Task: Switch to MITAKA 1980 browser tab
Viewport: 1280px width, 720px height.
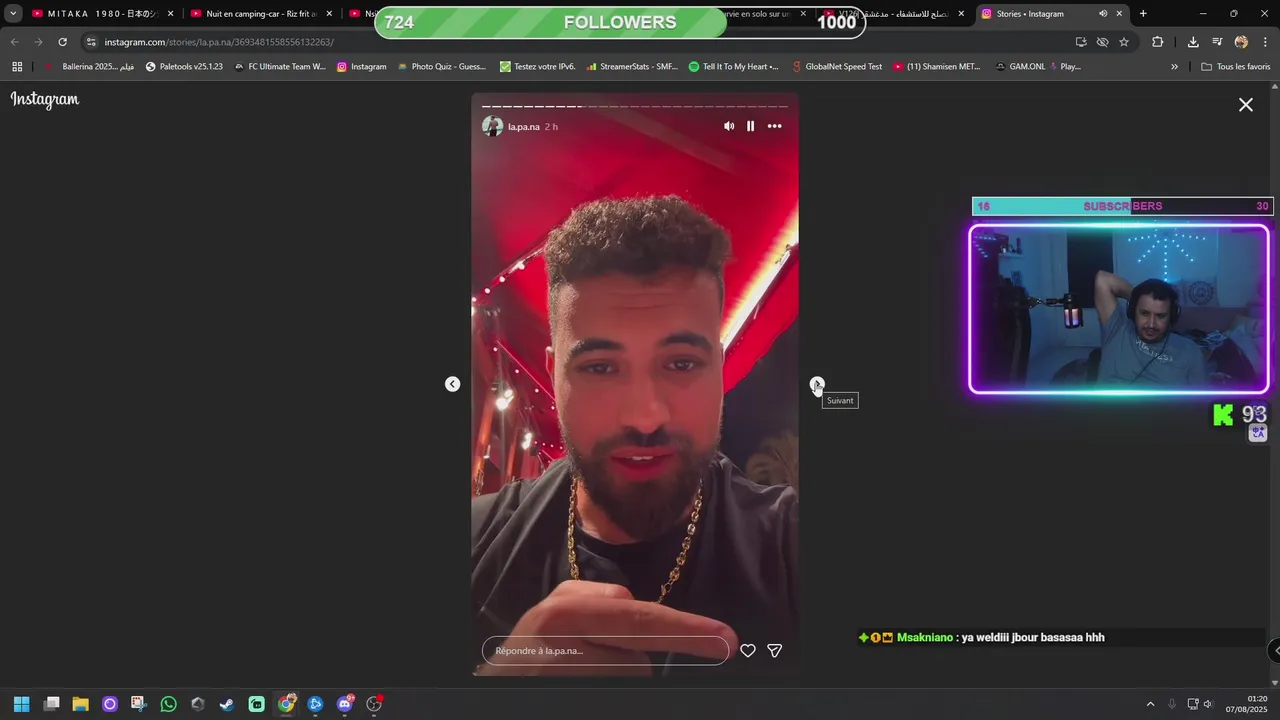Action: coord(104,14)
